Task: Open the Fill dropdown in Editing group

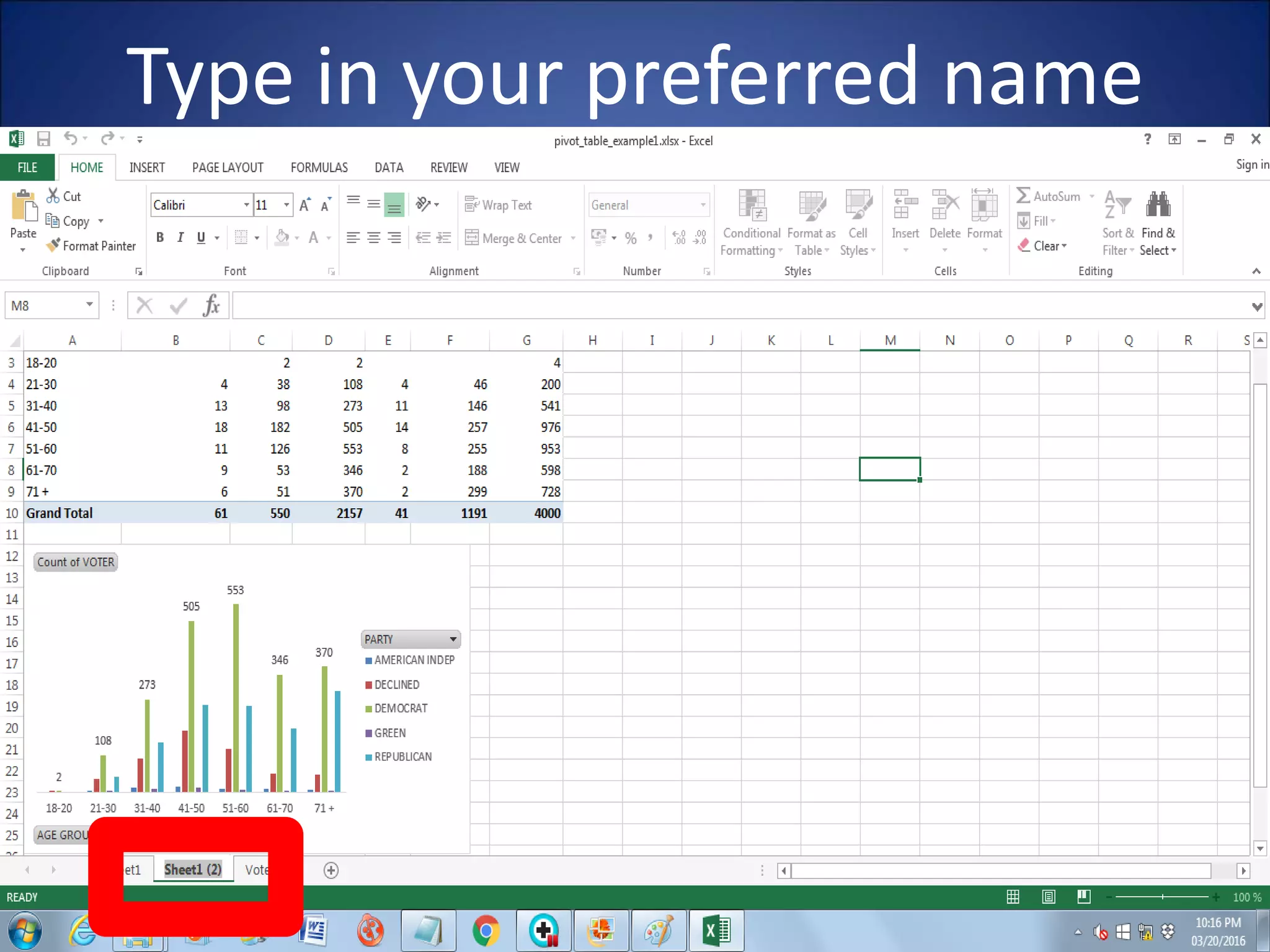Action: click(1037, 221)
